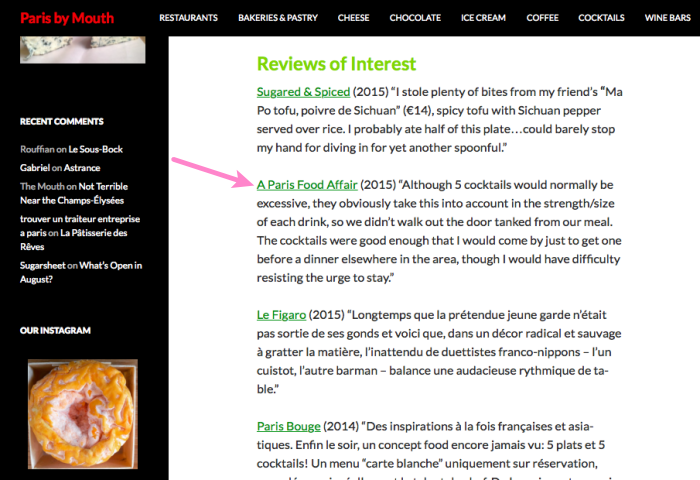Open Gabriel's comment author link

[x=35, y=168]
